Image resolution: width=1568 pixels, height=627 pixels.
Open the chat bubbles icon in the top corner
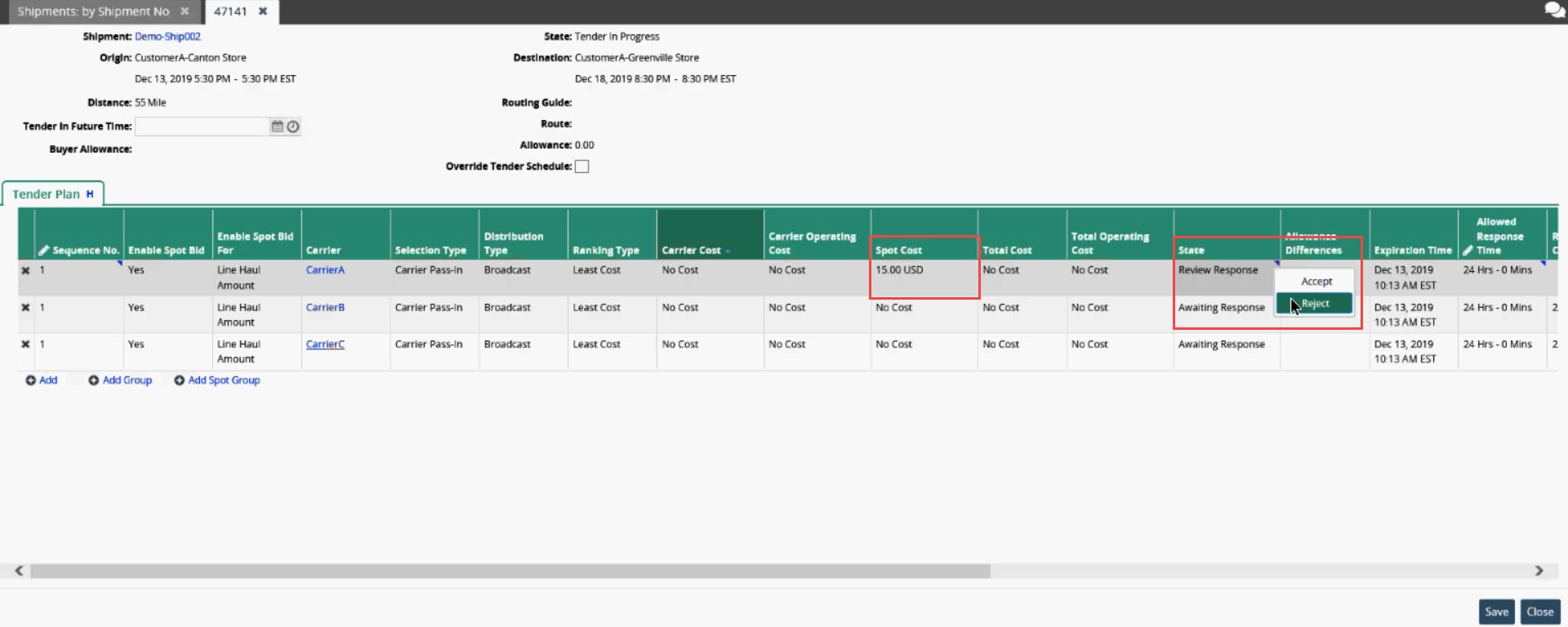point(1553,11)
